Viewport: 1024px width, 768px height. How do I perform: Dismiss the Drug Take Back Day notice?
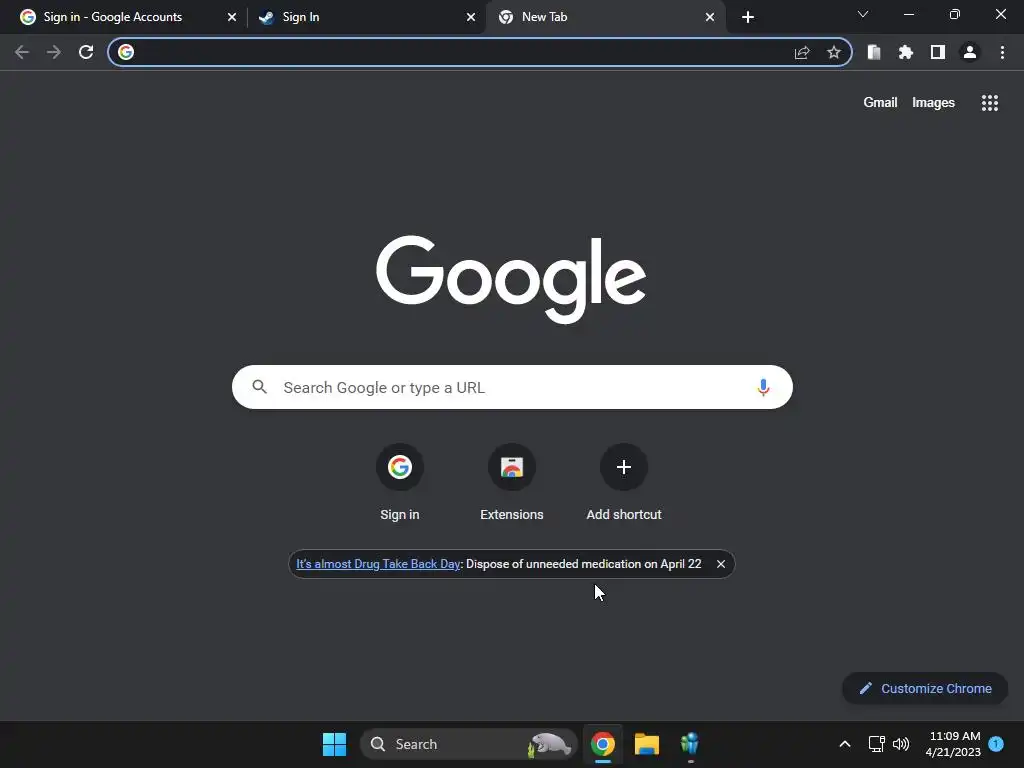point(721,564)
